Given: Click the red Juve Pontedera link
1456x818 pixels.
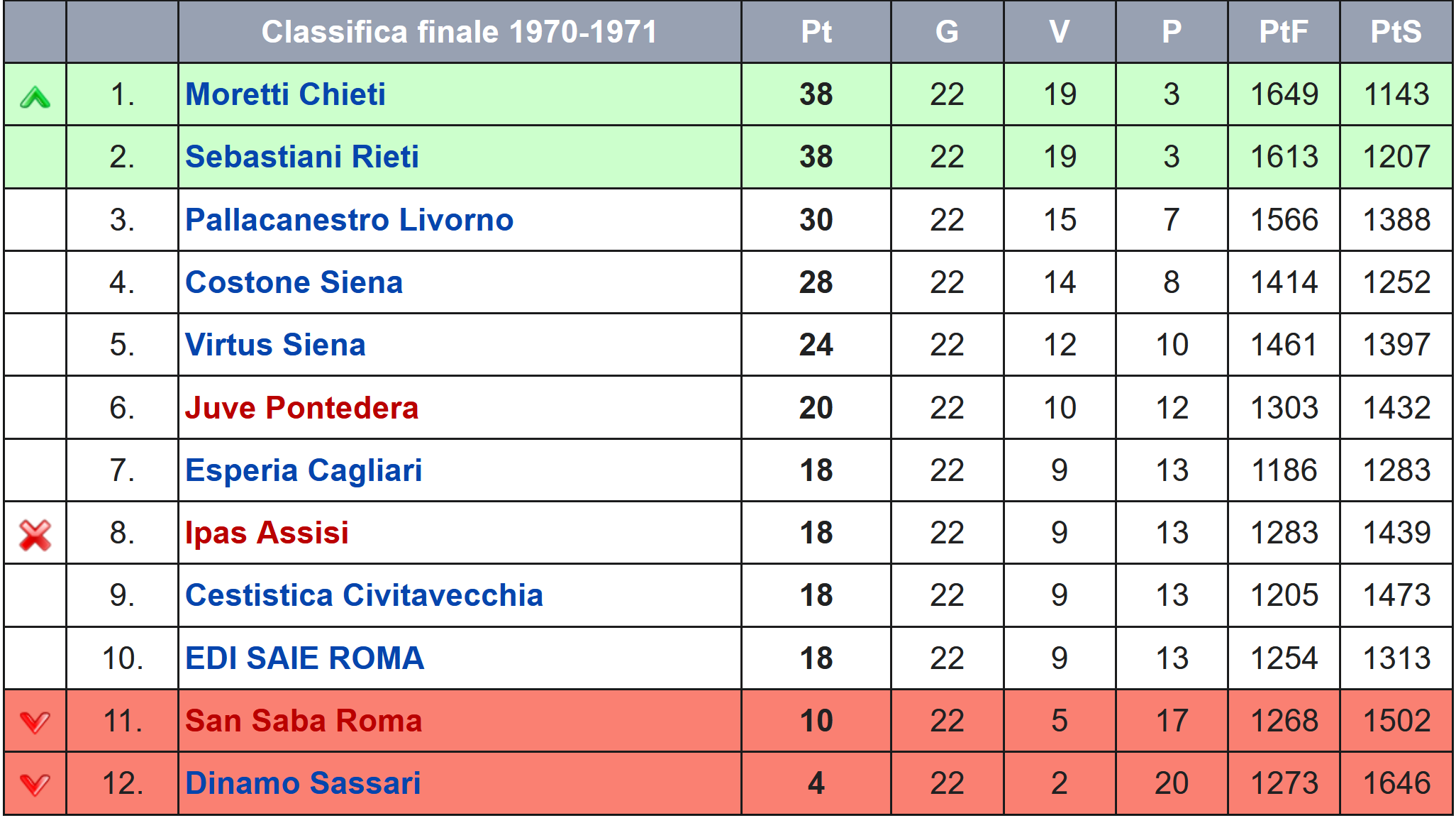Looking at the screenshot, I should point(301,408).
